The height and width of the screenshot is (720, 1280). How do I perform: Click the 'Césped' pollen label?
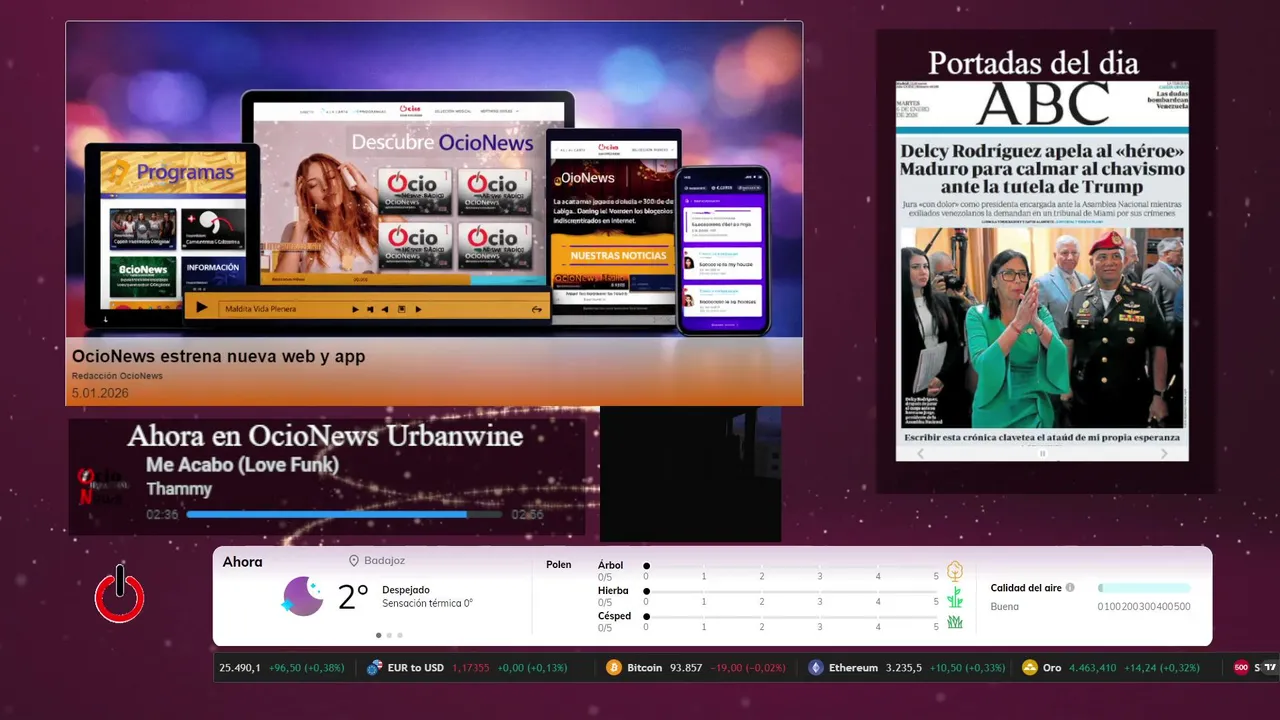point(614,616)
